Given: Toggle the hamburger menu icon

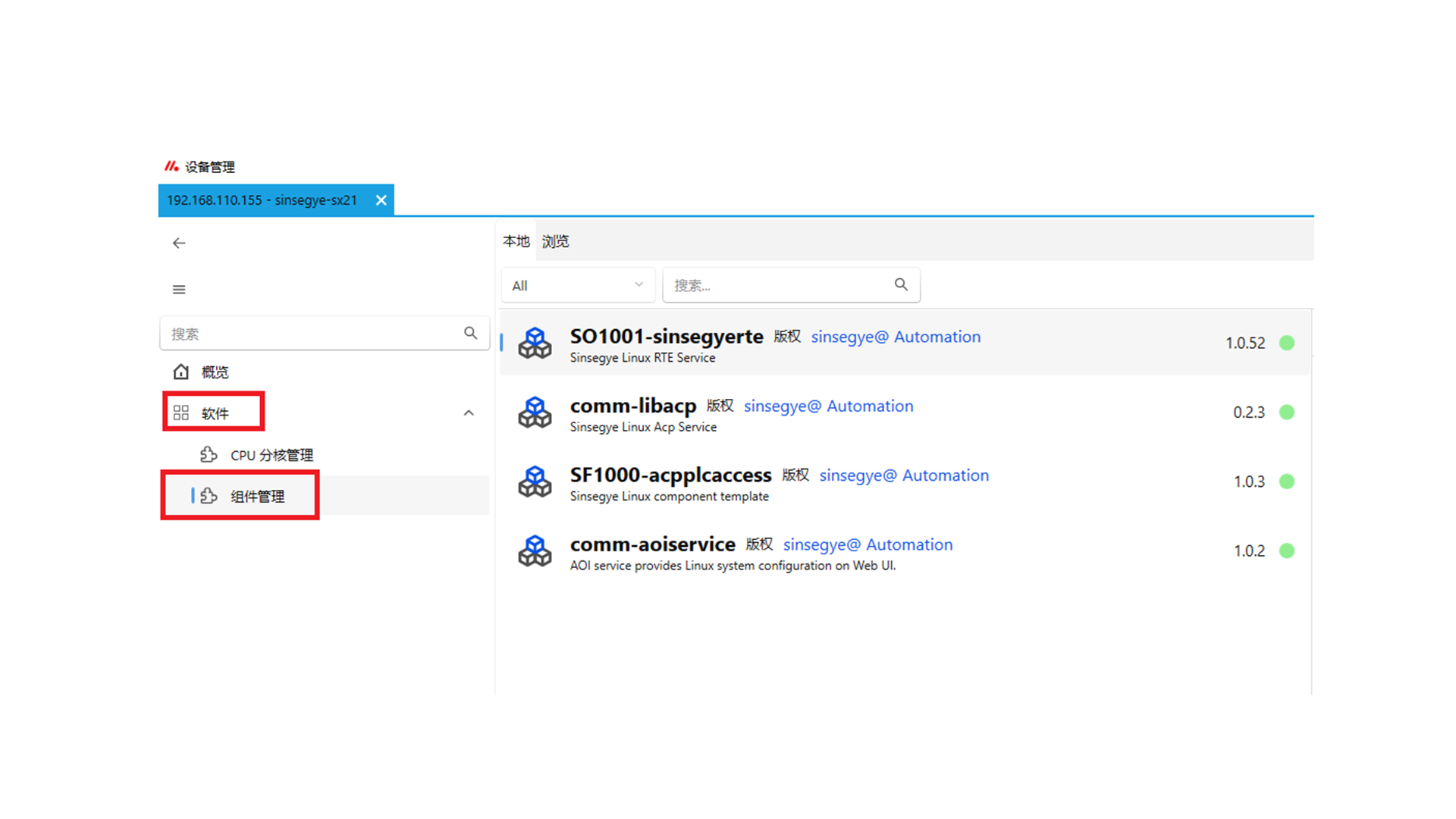Looking at the screenshot, I should tap(179, 290).
